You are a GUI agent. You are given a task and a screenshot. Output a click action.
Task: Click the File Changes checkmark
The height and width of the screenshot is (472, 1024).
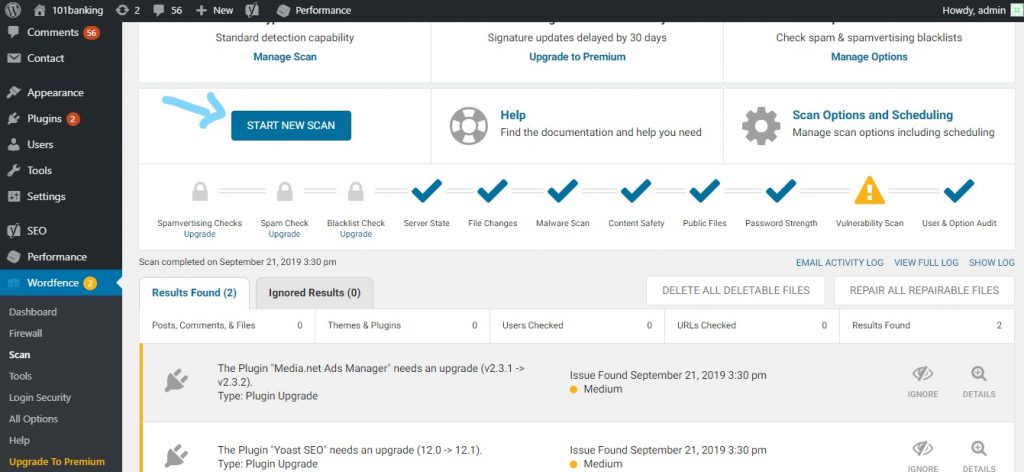coord(492,191)
